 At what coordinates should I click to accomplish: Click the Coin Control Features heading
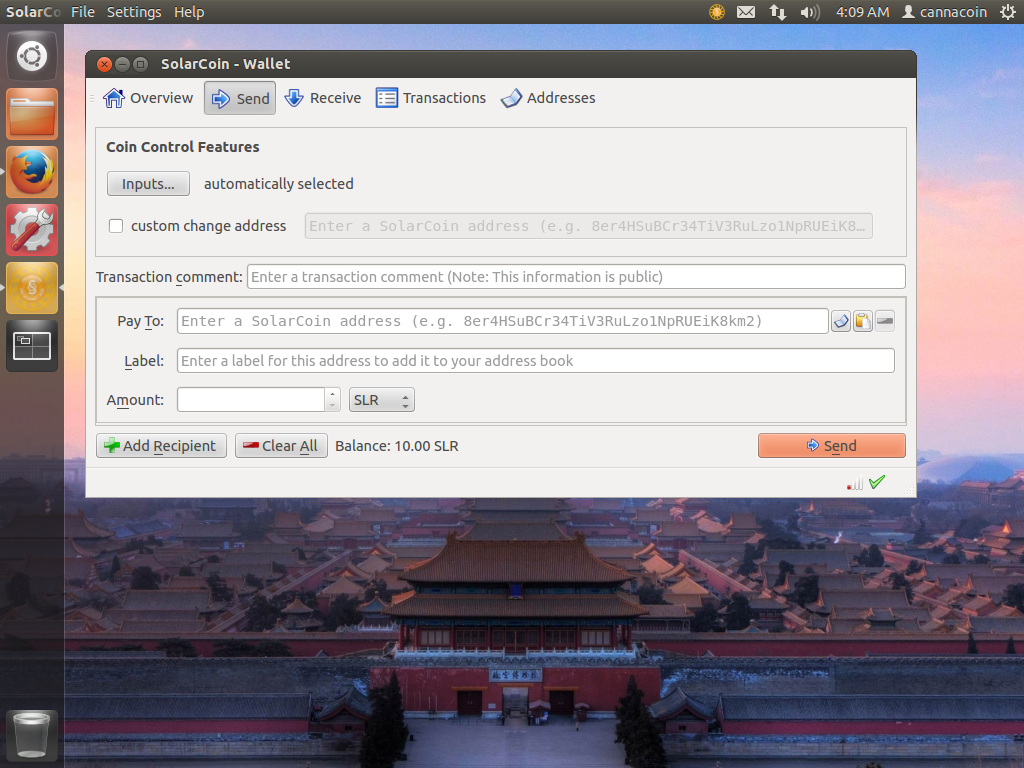click(x=183, y=147)
